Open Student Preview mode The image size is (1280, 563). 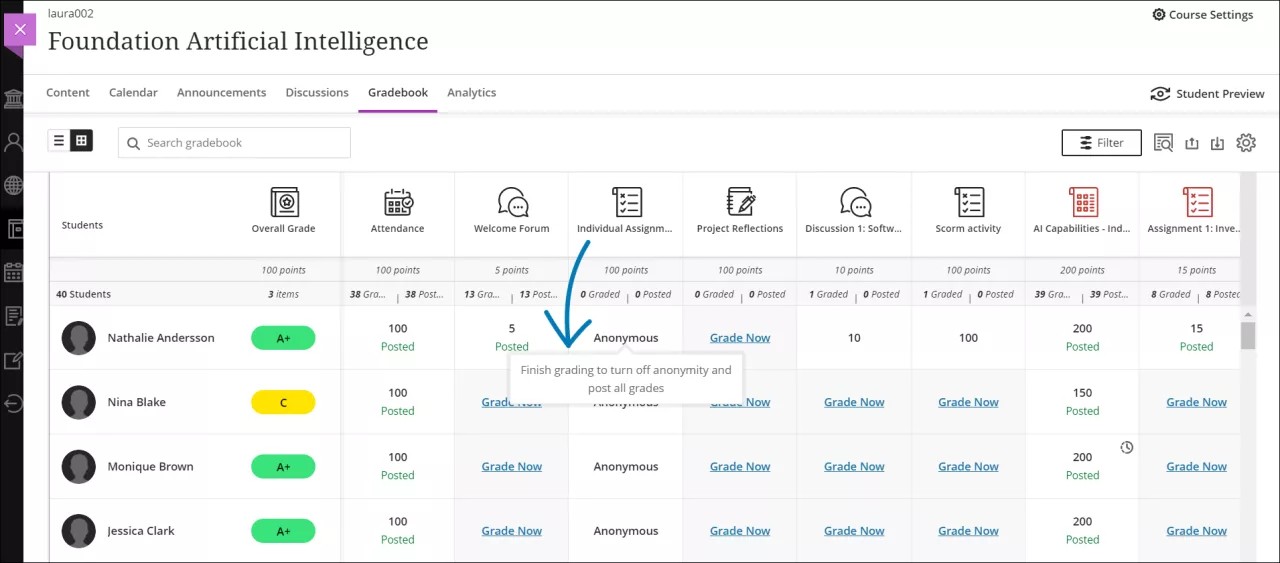click(x=1207, y=94)
